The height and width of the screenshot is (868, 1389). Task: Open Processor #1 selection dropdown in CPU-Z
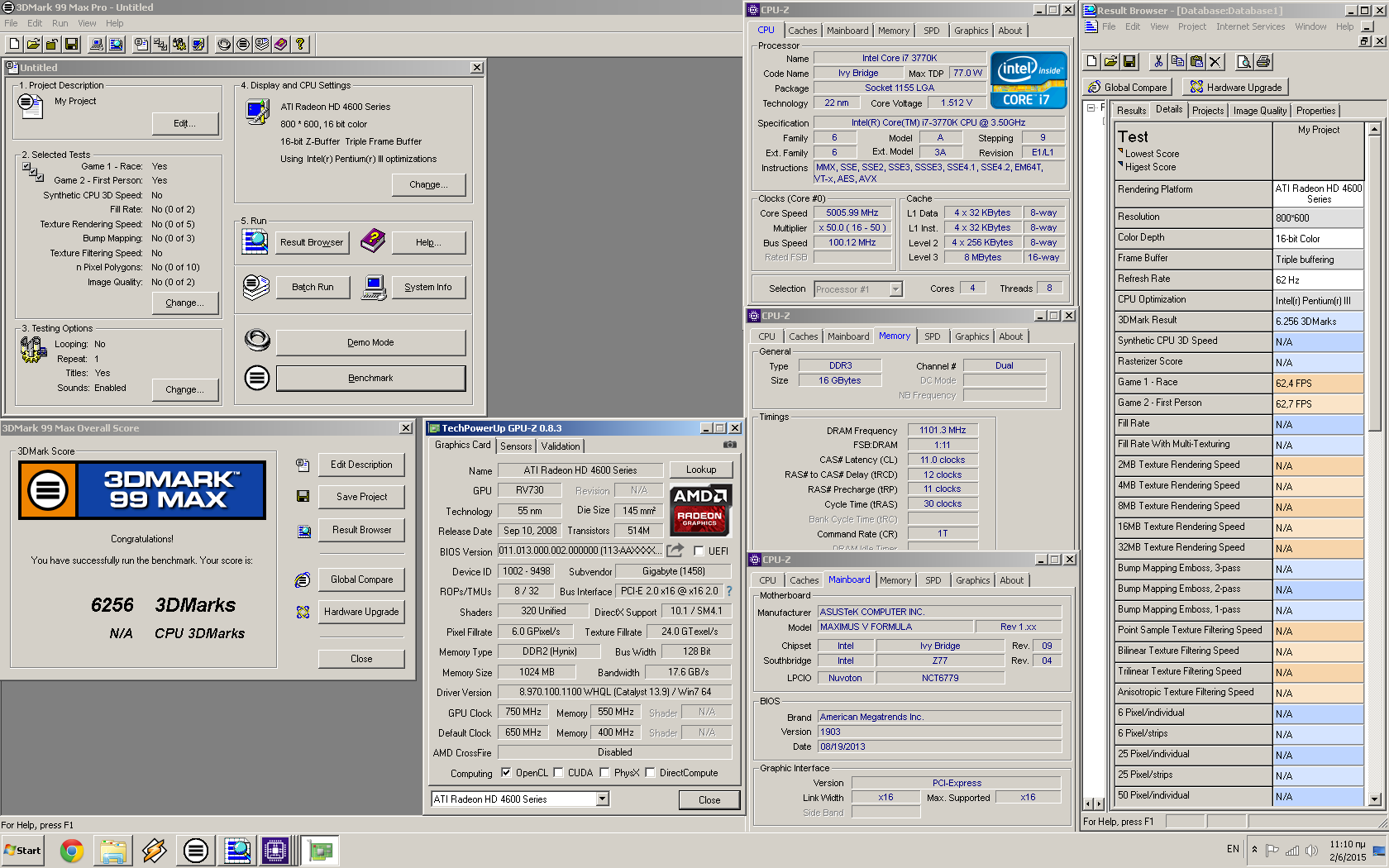click(895, 289)
